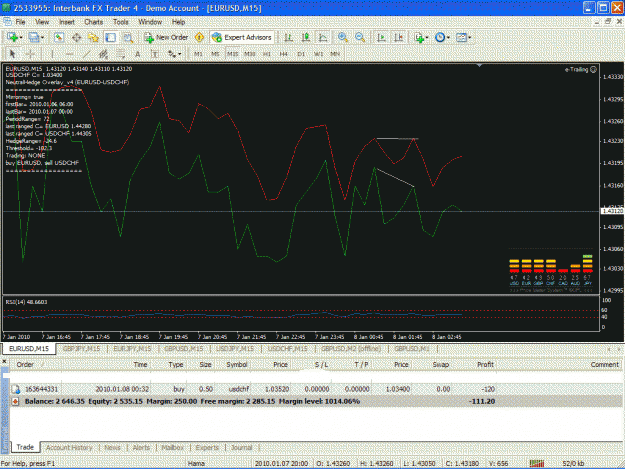
Task: Click the RSI(14) indicator label
Action: coord(26,302)
